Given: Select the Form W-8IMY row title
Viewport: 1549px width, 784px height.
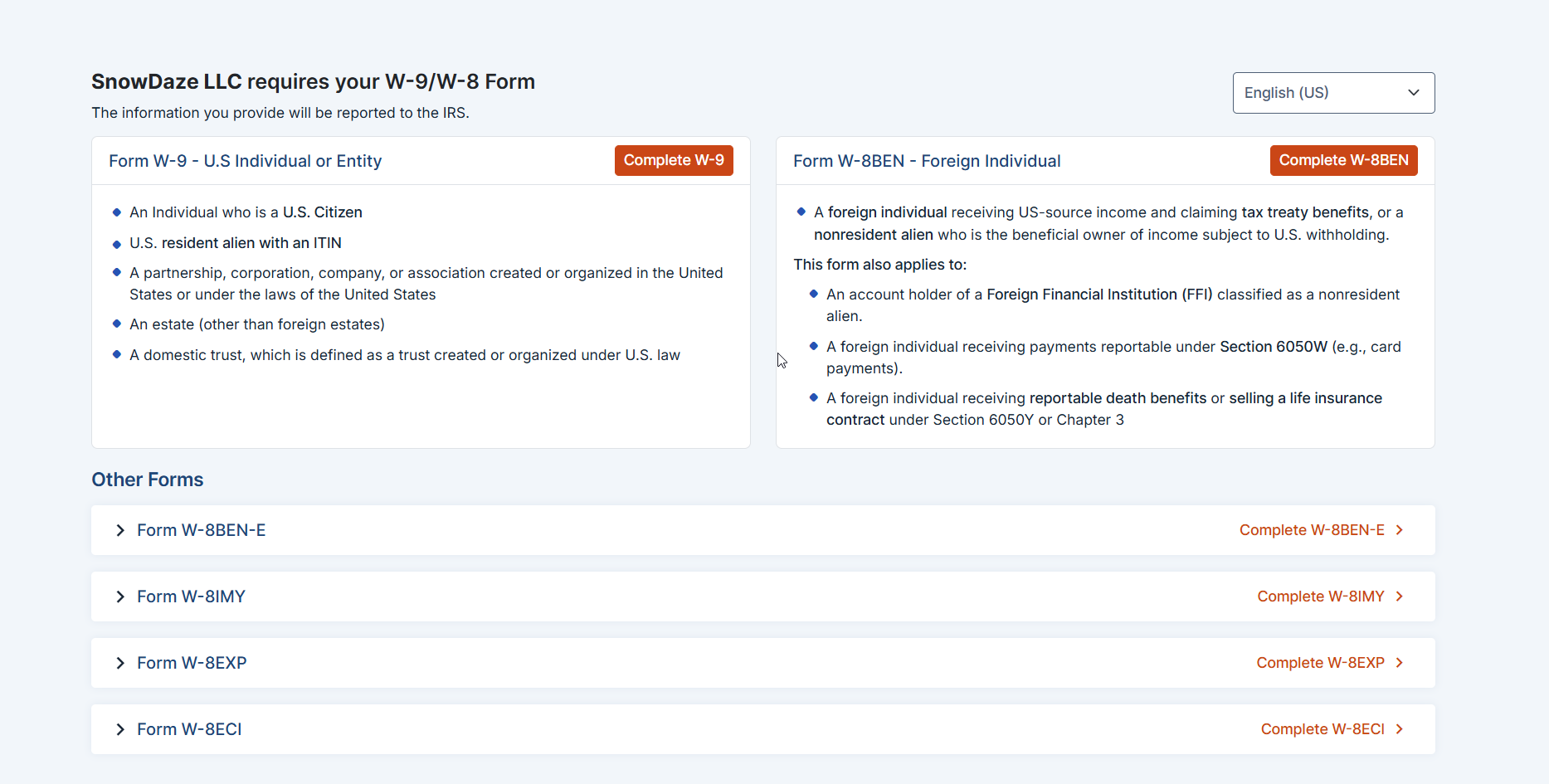Looking at the screenshot, I should 192,597.
